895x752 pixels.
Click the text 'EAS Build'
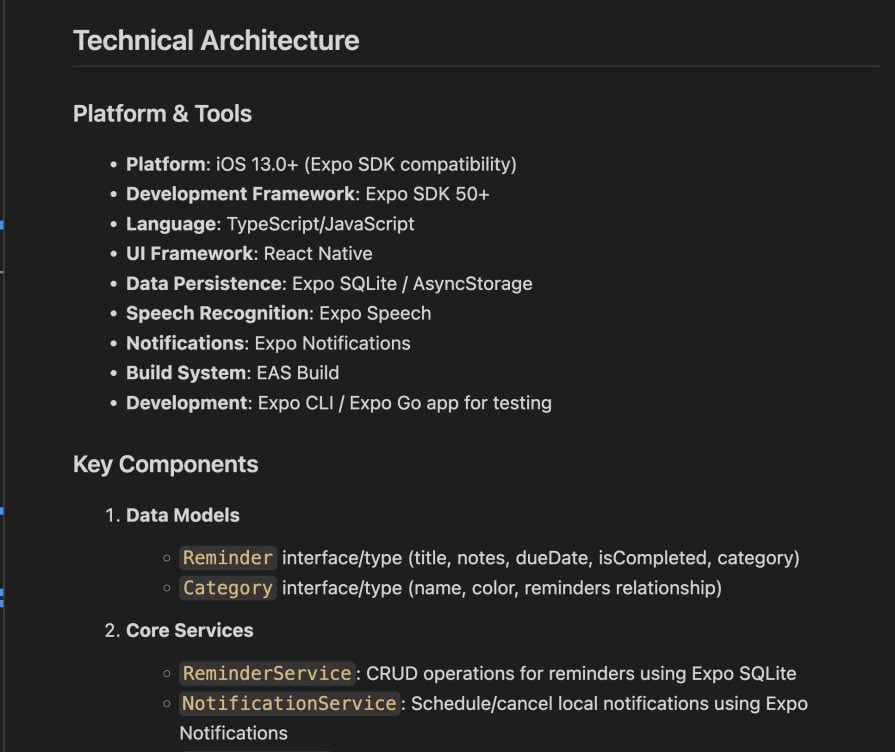pyautogui.click(x=298, y=373)
